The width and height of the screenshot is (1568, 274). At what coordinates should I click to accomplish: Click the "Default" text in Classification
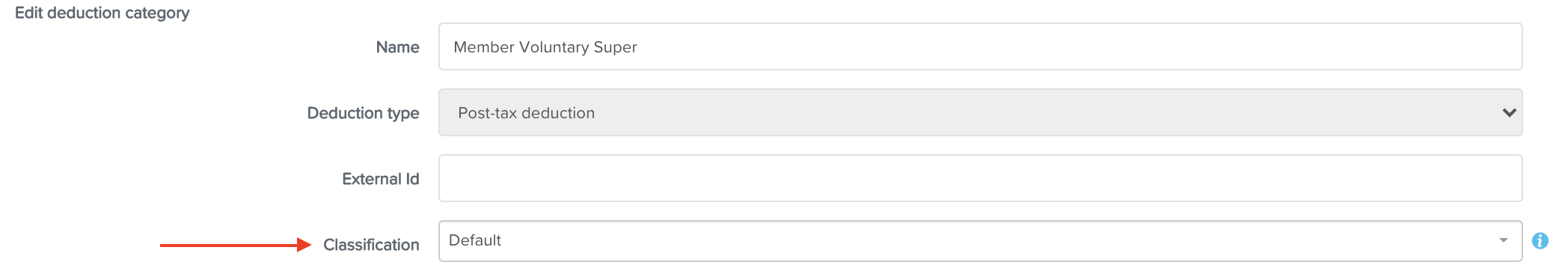475,240
